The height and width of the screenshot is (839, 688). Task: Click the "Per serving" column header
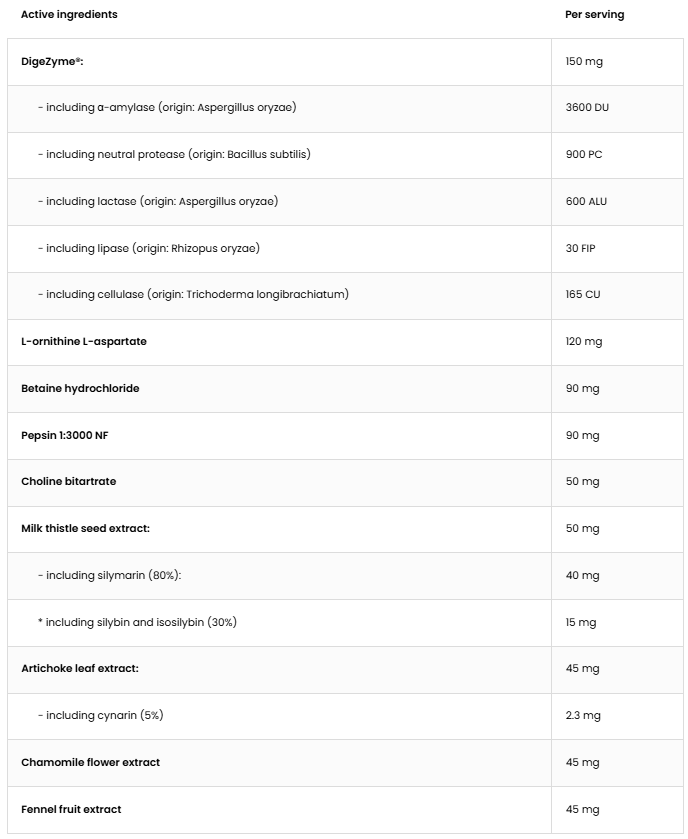tap(594, 15)
